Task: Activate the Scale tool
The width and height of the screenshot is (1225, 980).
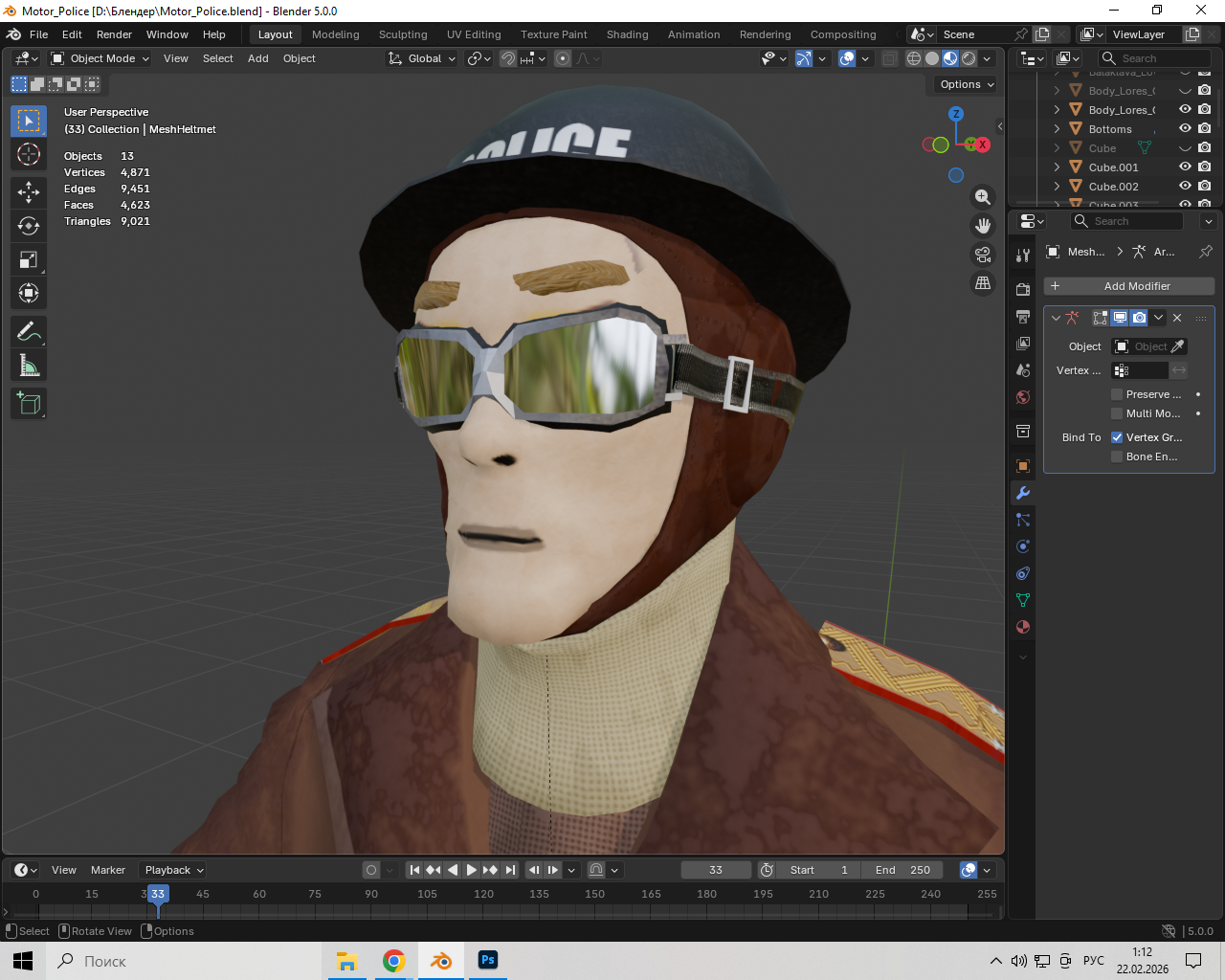Action: [29, 259]
